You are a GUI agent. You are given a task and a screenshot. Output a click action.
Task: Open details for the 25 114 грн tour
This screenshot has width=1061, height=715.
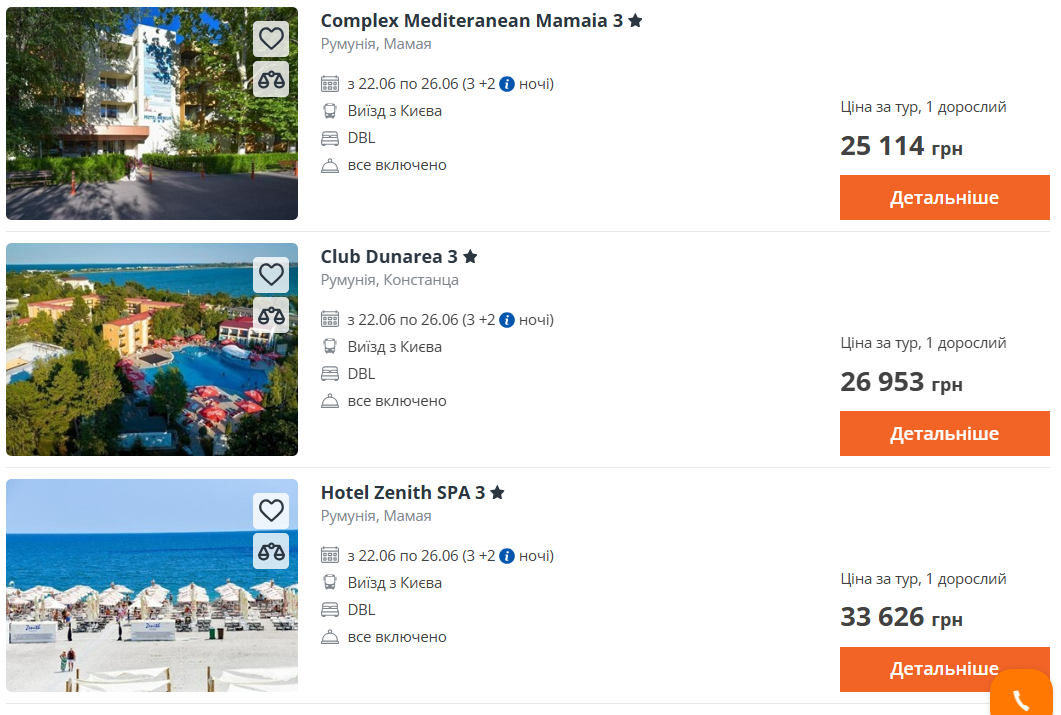pyautogui.click(x=944, y=198)
